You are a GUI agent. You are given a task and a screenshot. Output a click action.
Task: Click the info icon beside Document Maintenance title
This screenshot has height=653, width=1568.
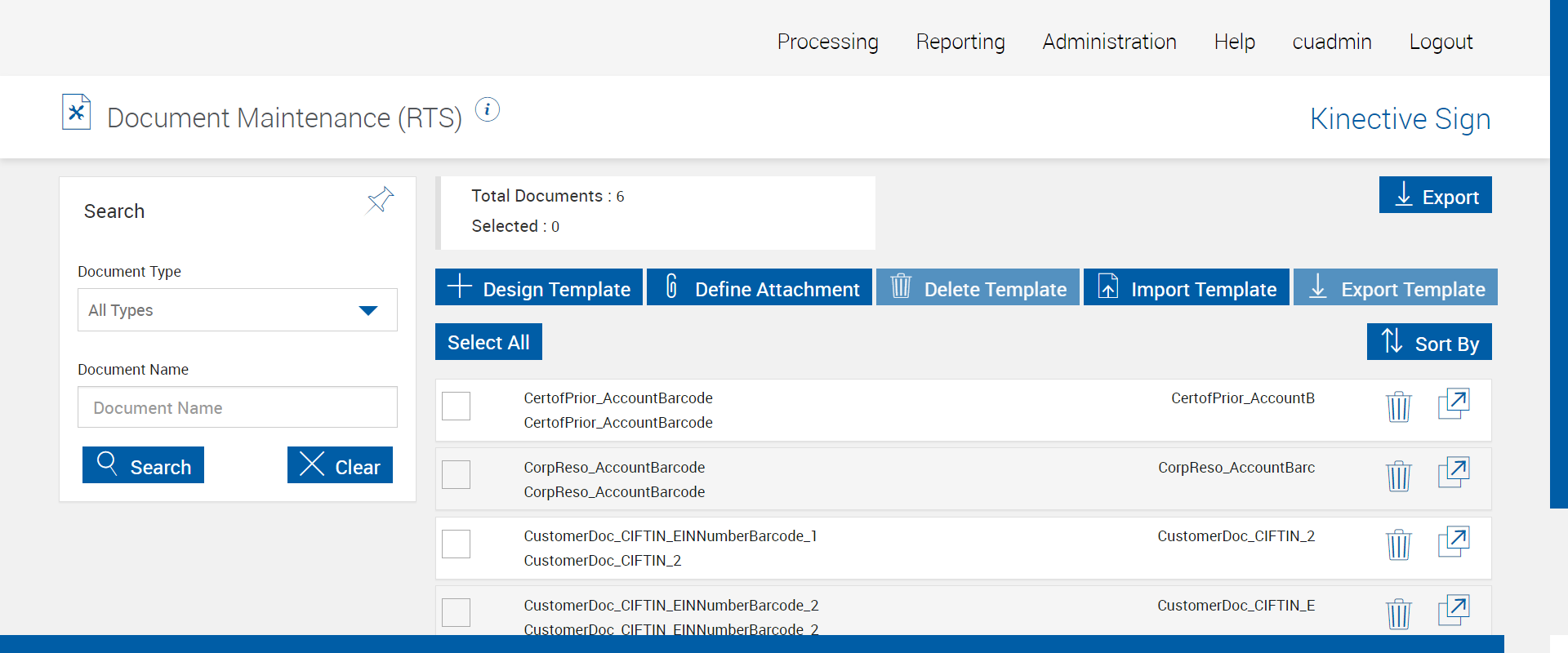(x=488, y=109)
